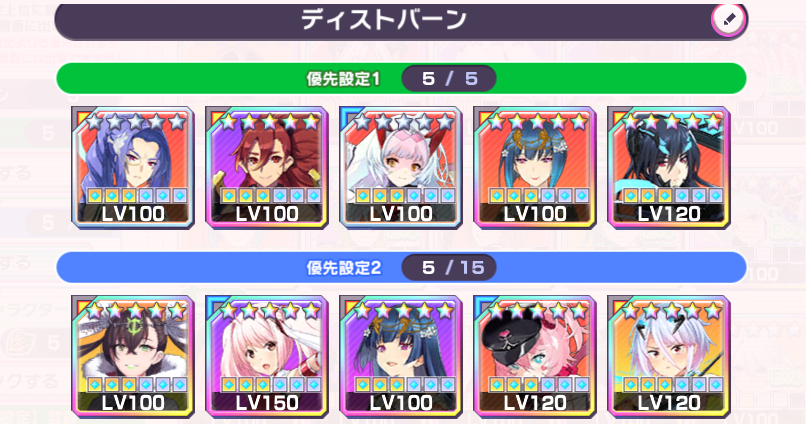Select the blue-haired glasses character card LV100

(x=133, y=168)
